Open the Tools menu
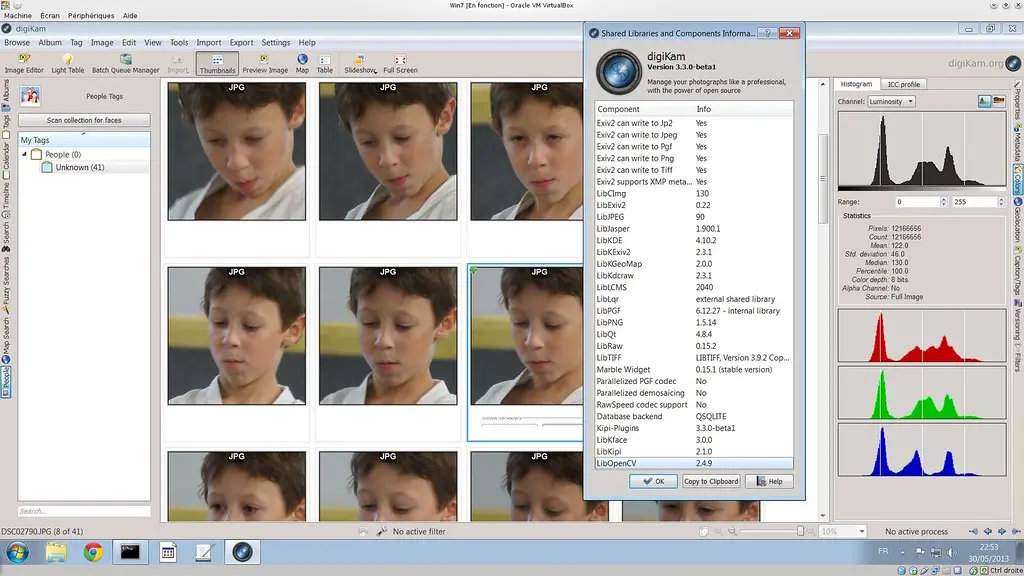The width and height of the screenshot is (1024, 576). pos(178,42)
